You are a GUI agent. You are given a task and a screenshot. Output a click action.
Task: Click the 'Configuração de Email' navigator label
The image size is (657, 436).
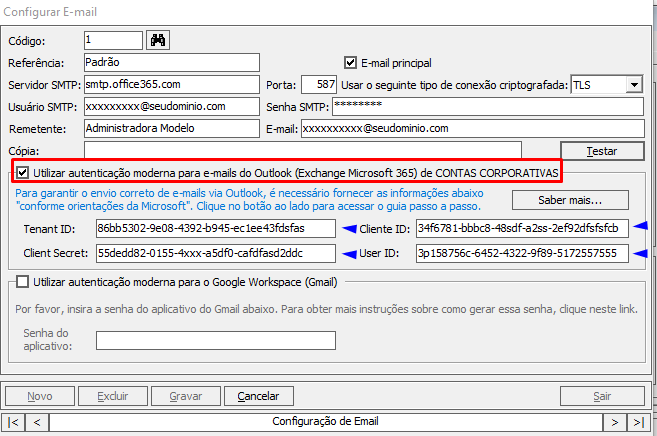(326, 422)
